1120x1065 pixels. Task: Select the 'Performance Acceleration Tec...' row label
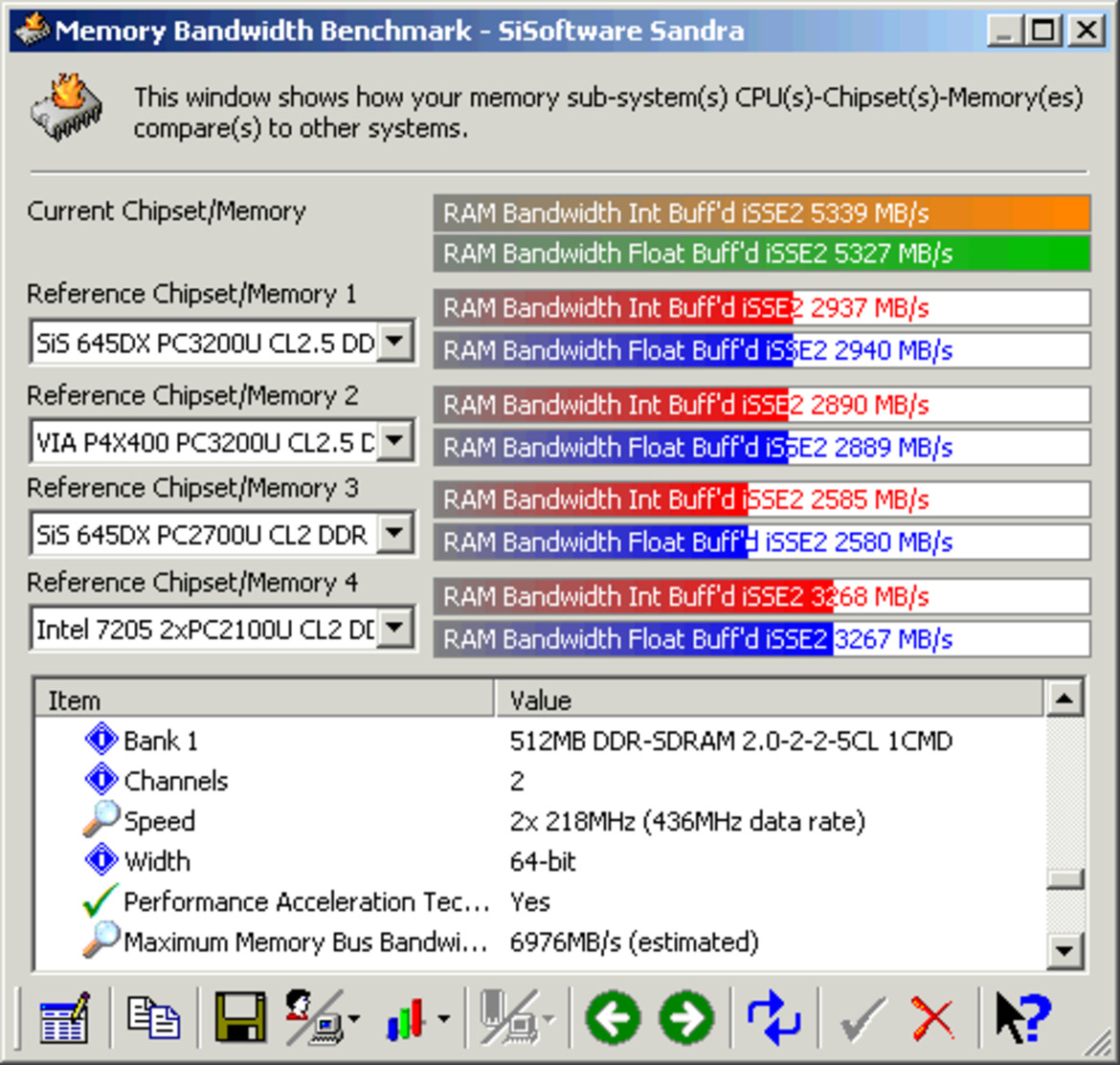305,901
